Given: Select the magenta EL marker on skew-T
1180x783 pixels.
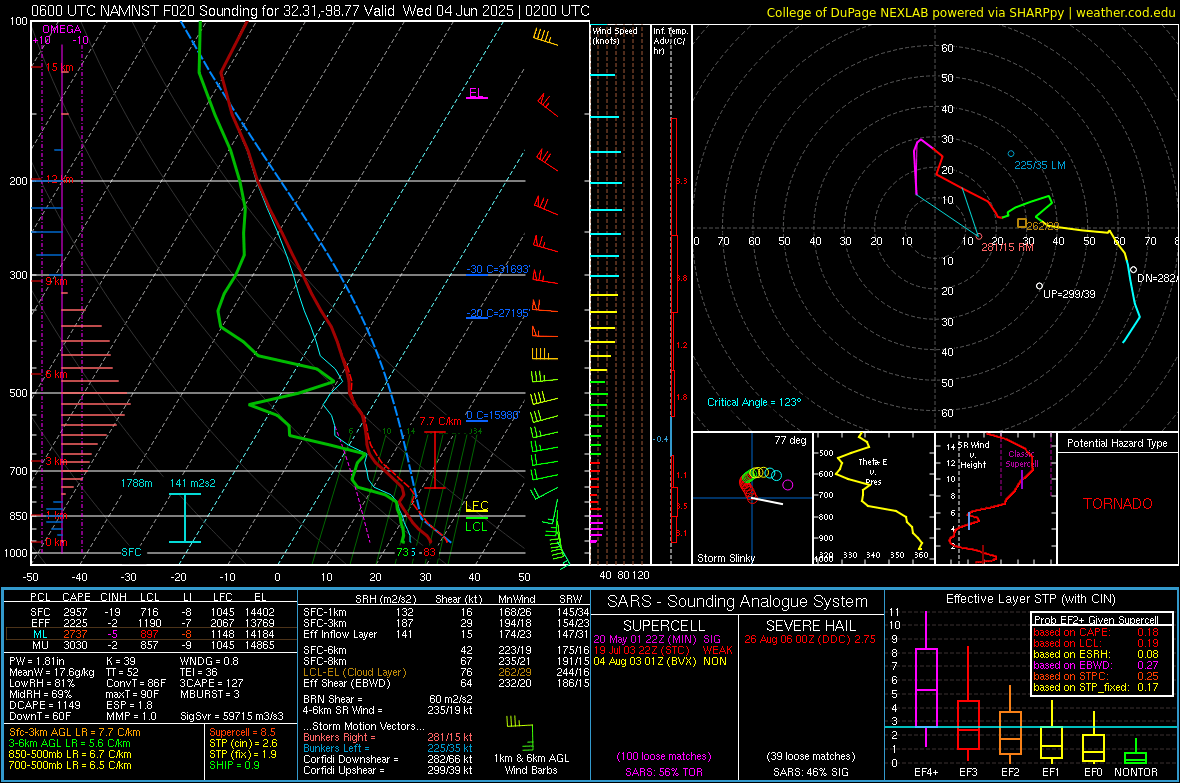Looking at the screenshot, I should tap(476, 93).
